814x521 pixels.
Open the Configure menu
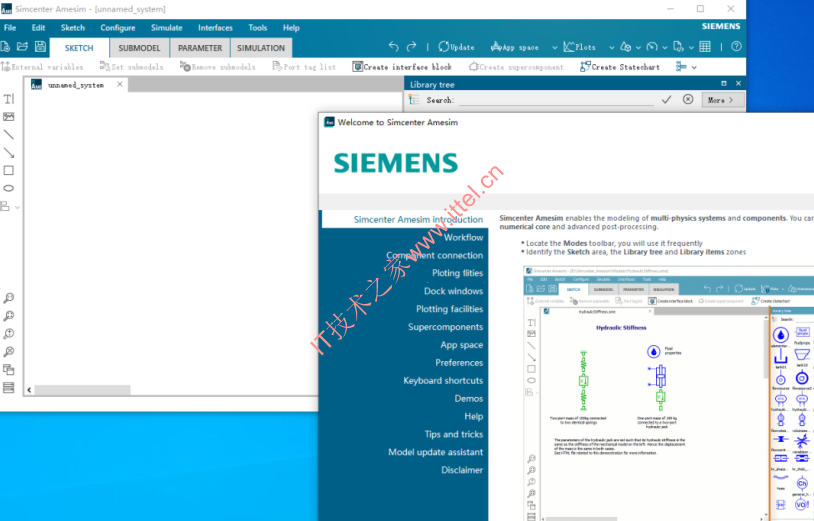(118, 28)
